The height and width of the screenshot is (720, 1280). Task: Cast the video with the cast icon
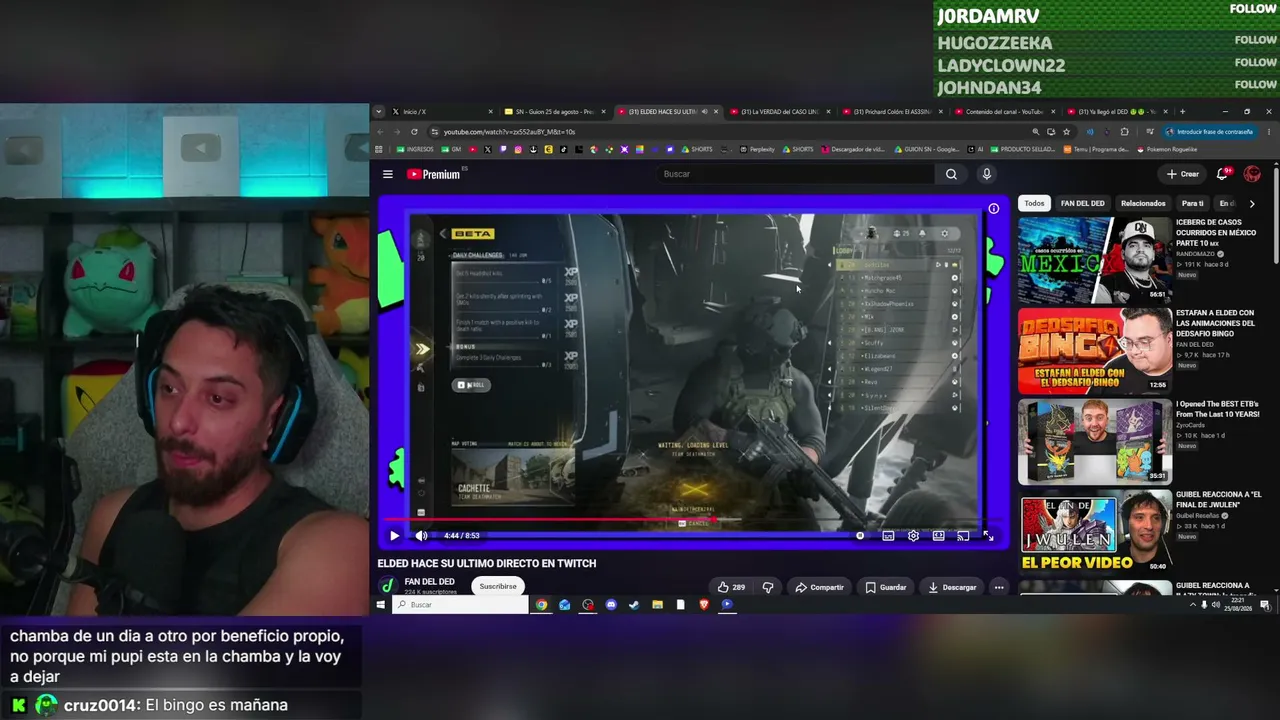pos(963,536)
